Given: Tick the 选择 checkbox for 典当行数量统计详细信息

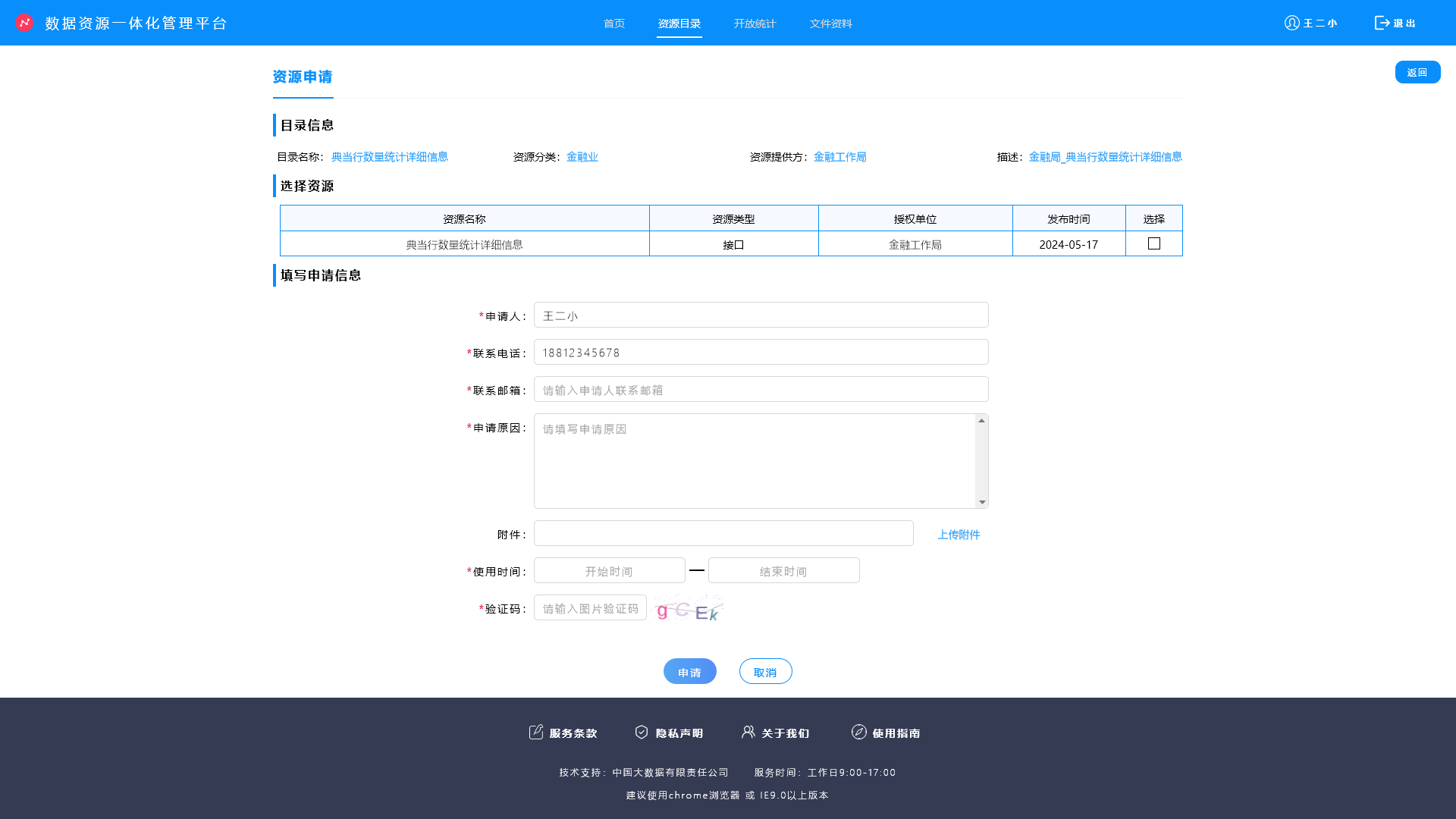Looking at the screenshot, I should (1153, 243).
